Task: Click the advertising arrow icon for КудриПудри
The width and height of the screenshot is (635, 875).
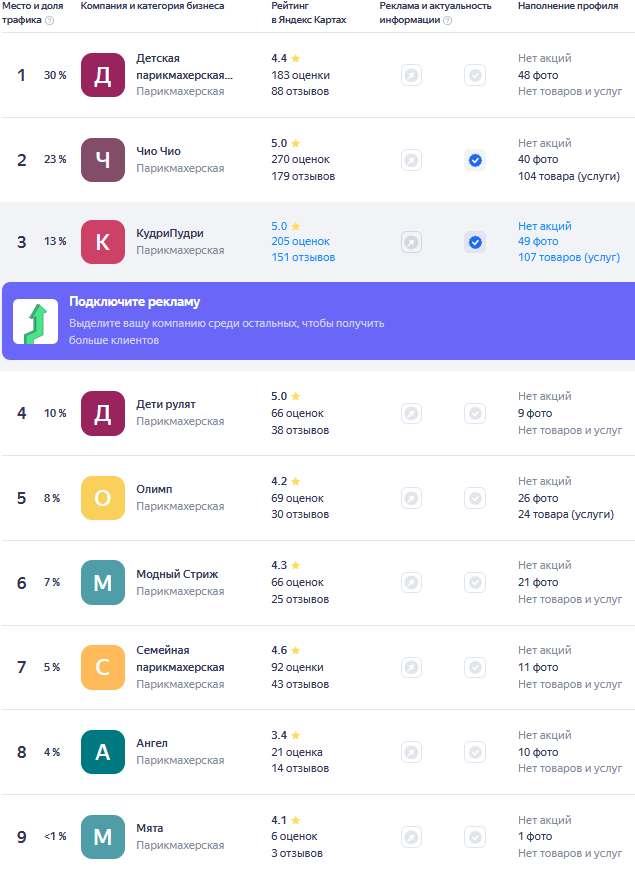Action: coord(411,242)
